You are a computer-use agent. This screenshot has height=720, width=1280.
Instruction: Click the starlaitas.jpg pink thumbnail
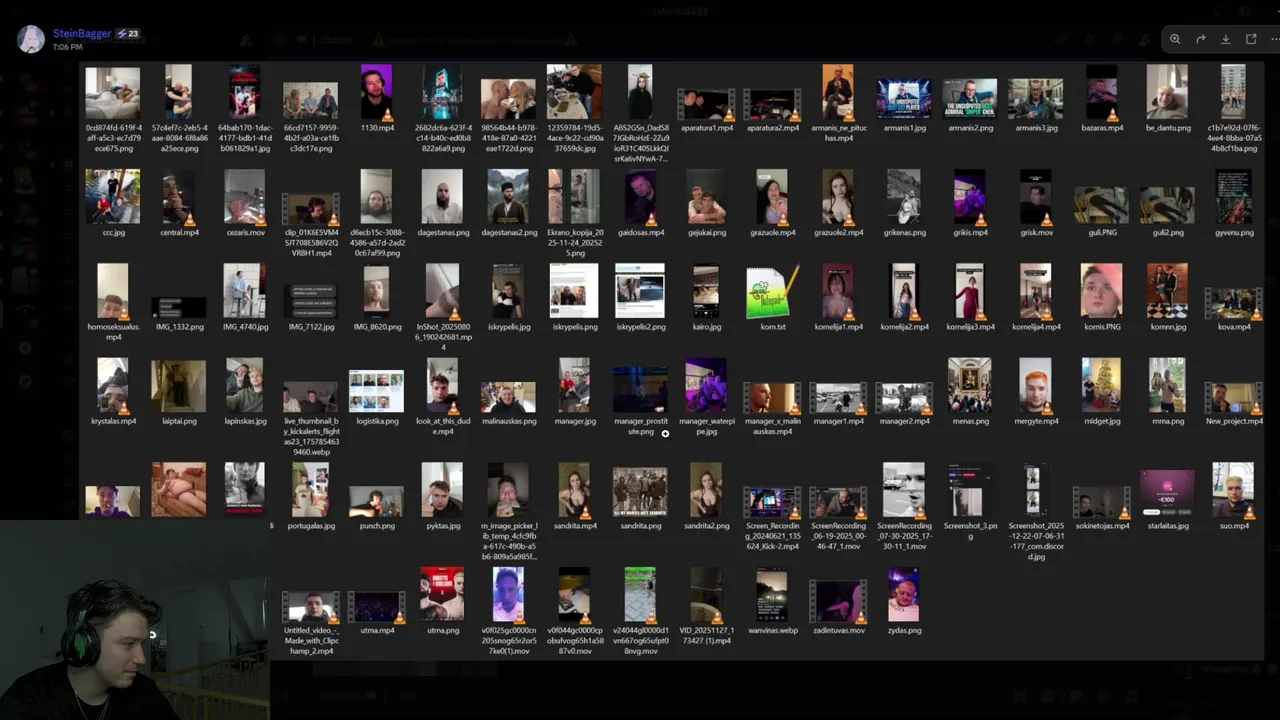[1167, 494]
